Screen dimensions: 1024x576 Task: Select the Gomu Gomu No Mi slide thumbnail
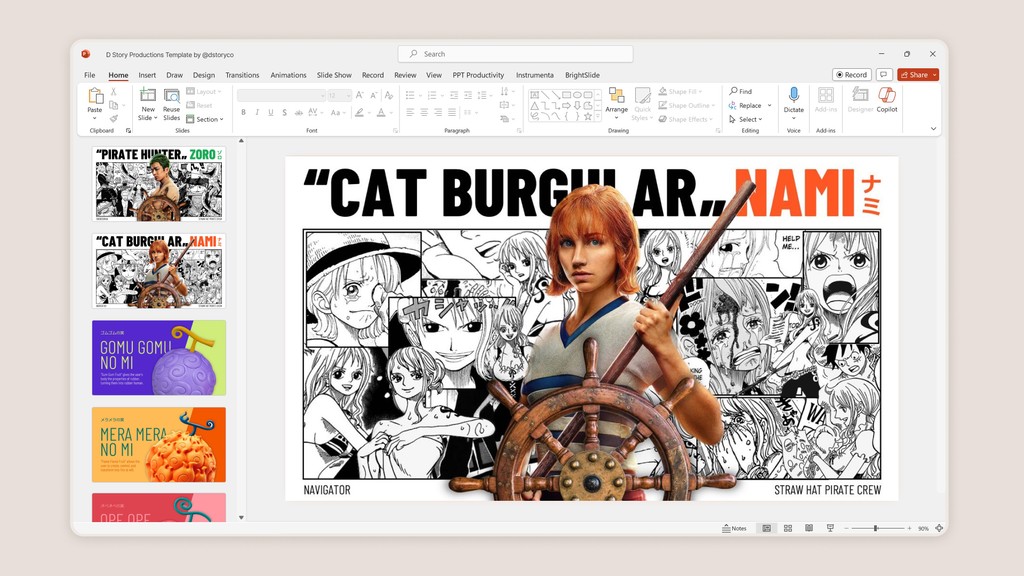point(158,358)
